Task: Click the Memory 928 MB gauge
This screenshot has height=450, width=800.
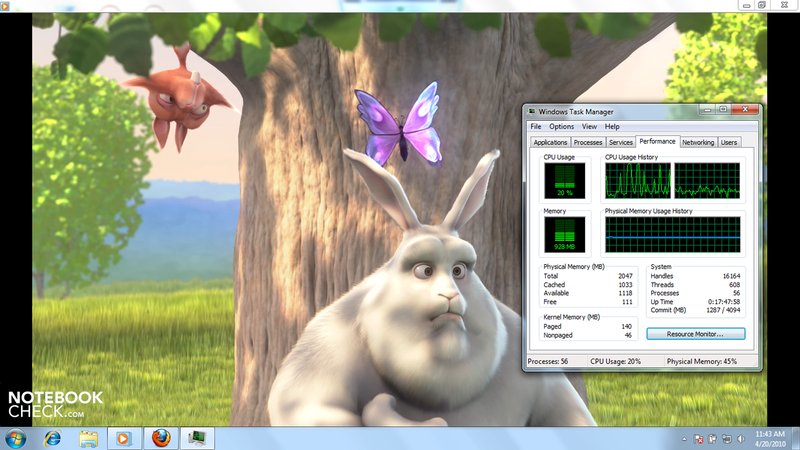Action: 564,234
